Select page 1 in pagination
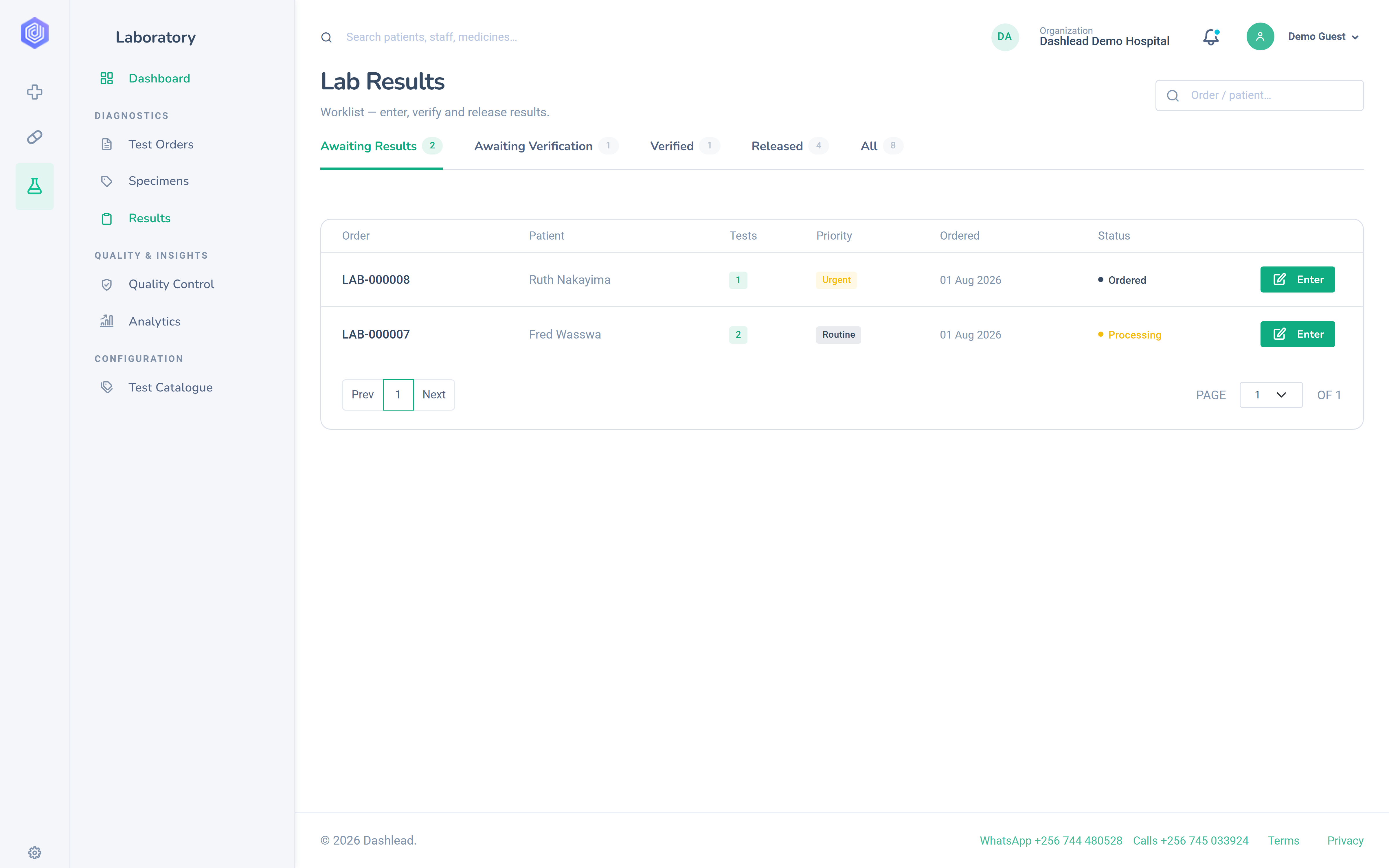Screen dimensions: 1389x868 (x=398, y=394)
